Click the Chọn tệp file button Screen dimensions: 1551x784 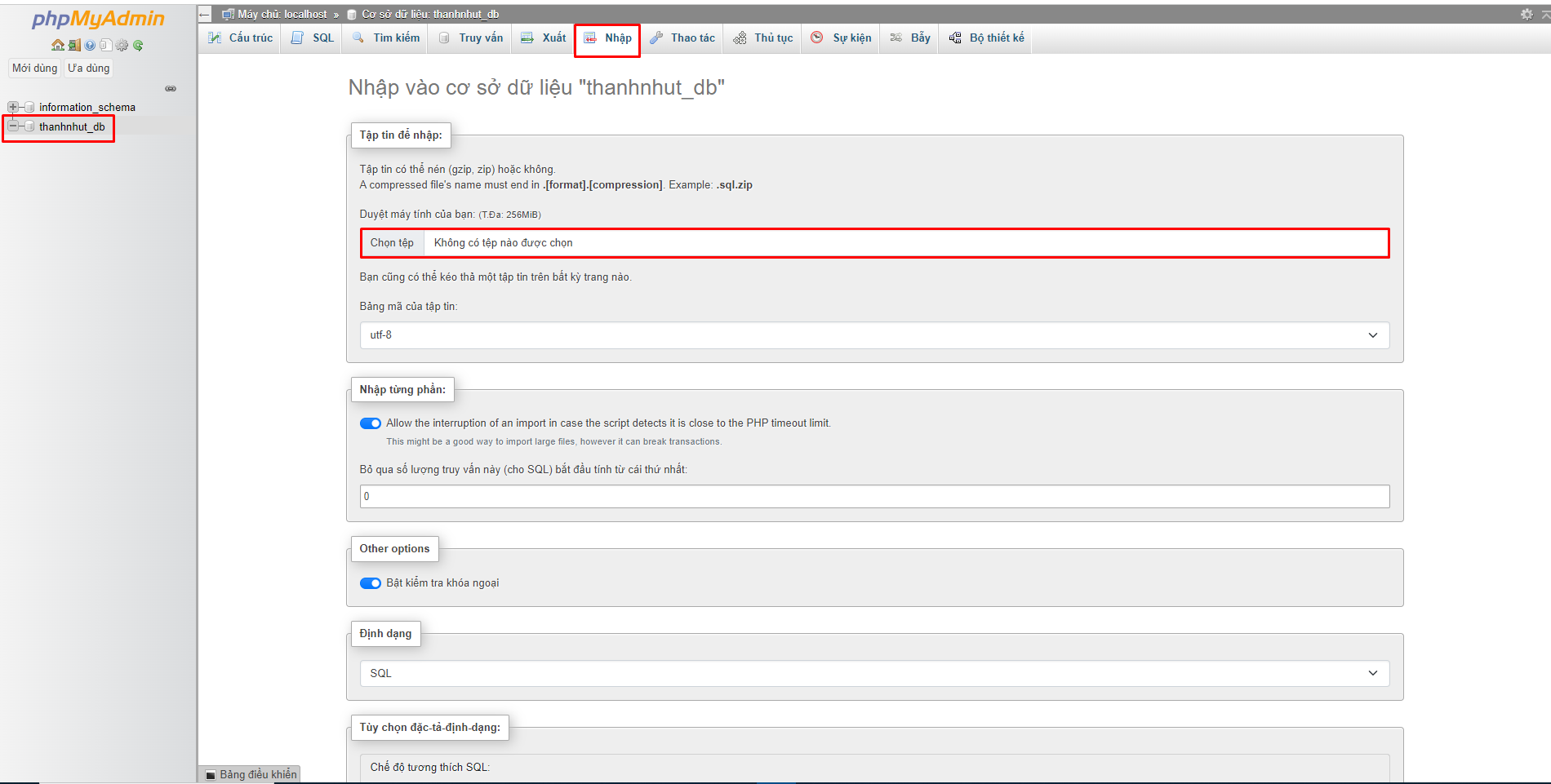coord(392,243)
